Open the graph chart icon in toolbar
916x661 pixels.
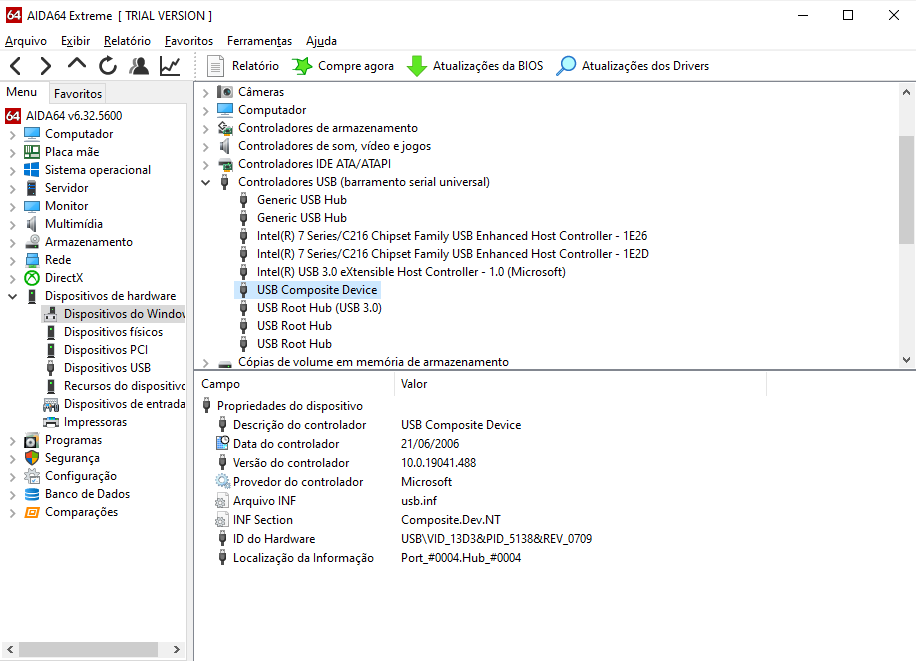[x=170, y=66]
